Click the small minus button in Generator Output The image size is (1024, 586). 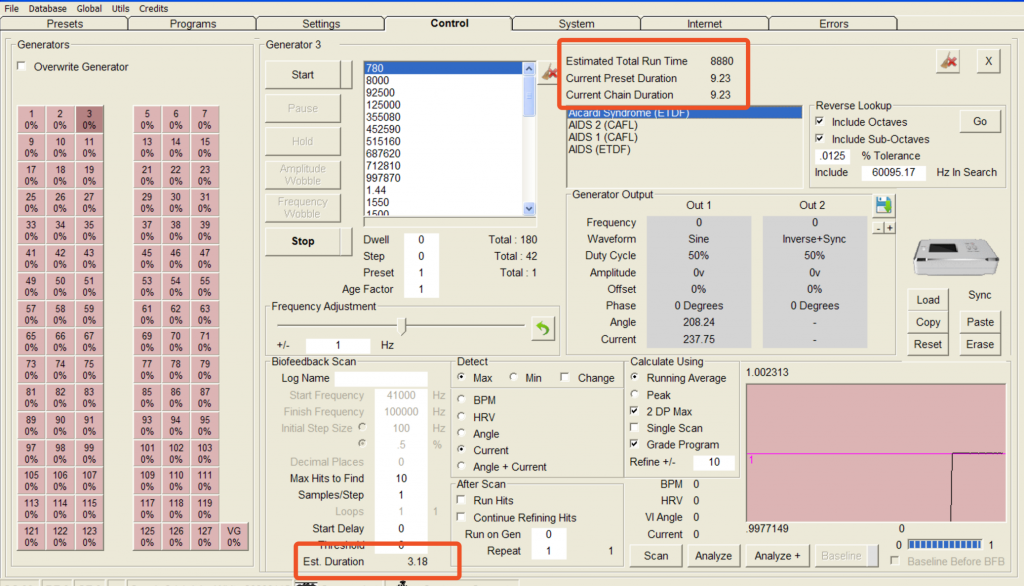click(x=878, y=228)
